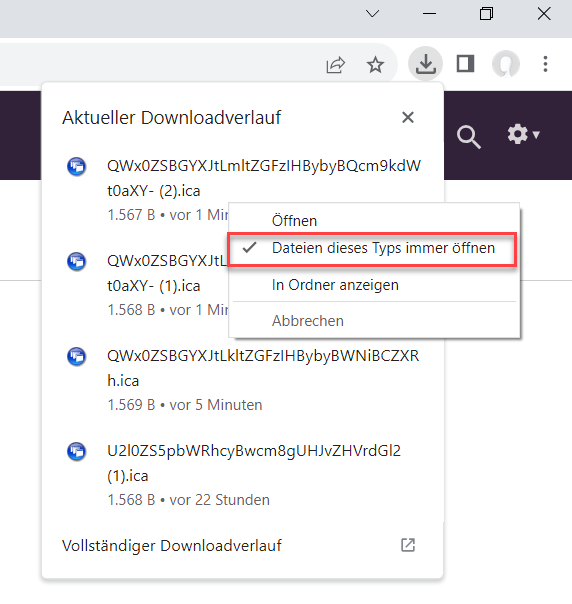
Task: Open the user profile avatar
Action: 506,64
